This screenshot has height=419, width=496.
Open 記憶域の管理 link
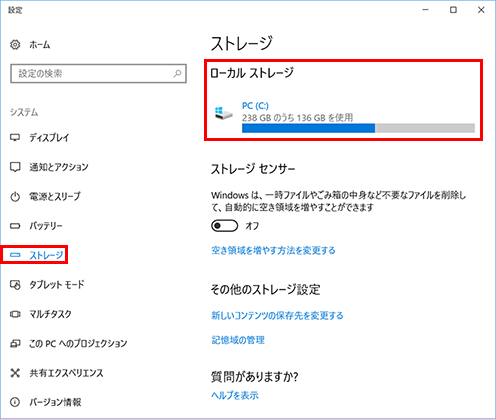pyautogui.click(x=238, y=340)
